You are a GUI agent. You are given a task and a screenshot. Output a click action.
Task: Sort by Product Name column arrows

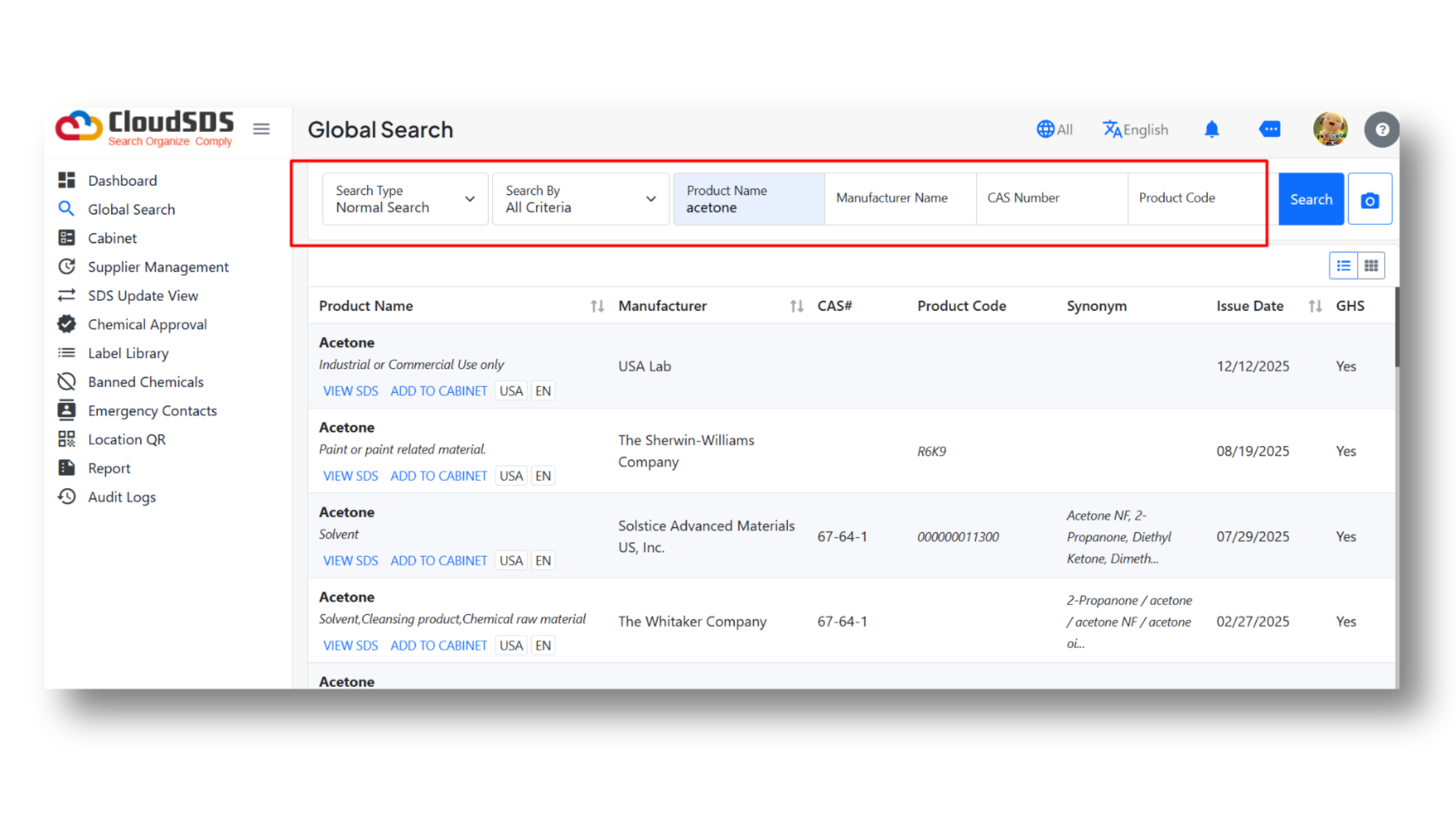(597, 306)
